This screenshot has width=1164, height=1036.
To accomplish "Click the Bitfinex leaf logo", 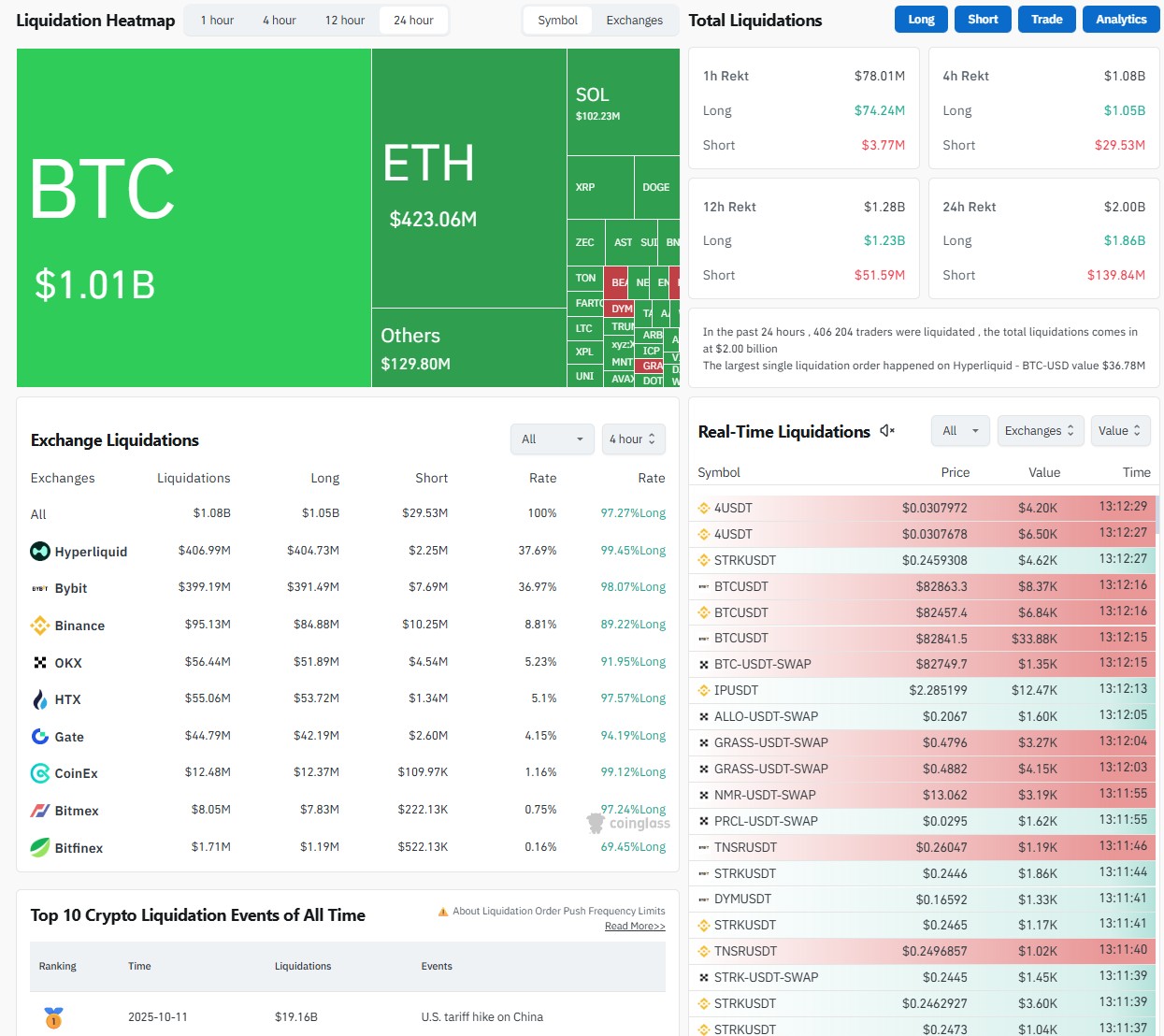I will click(39, 847).
